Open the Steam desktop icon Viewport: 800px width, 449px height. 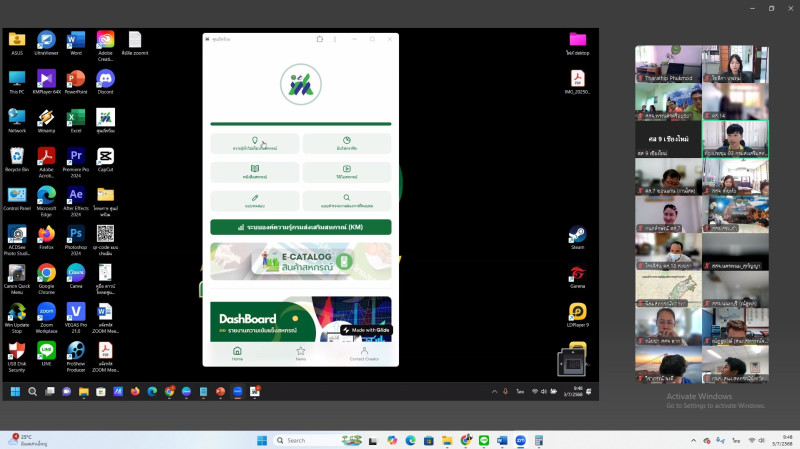tap(577, 237)
